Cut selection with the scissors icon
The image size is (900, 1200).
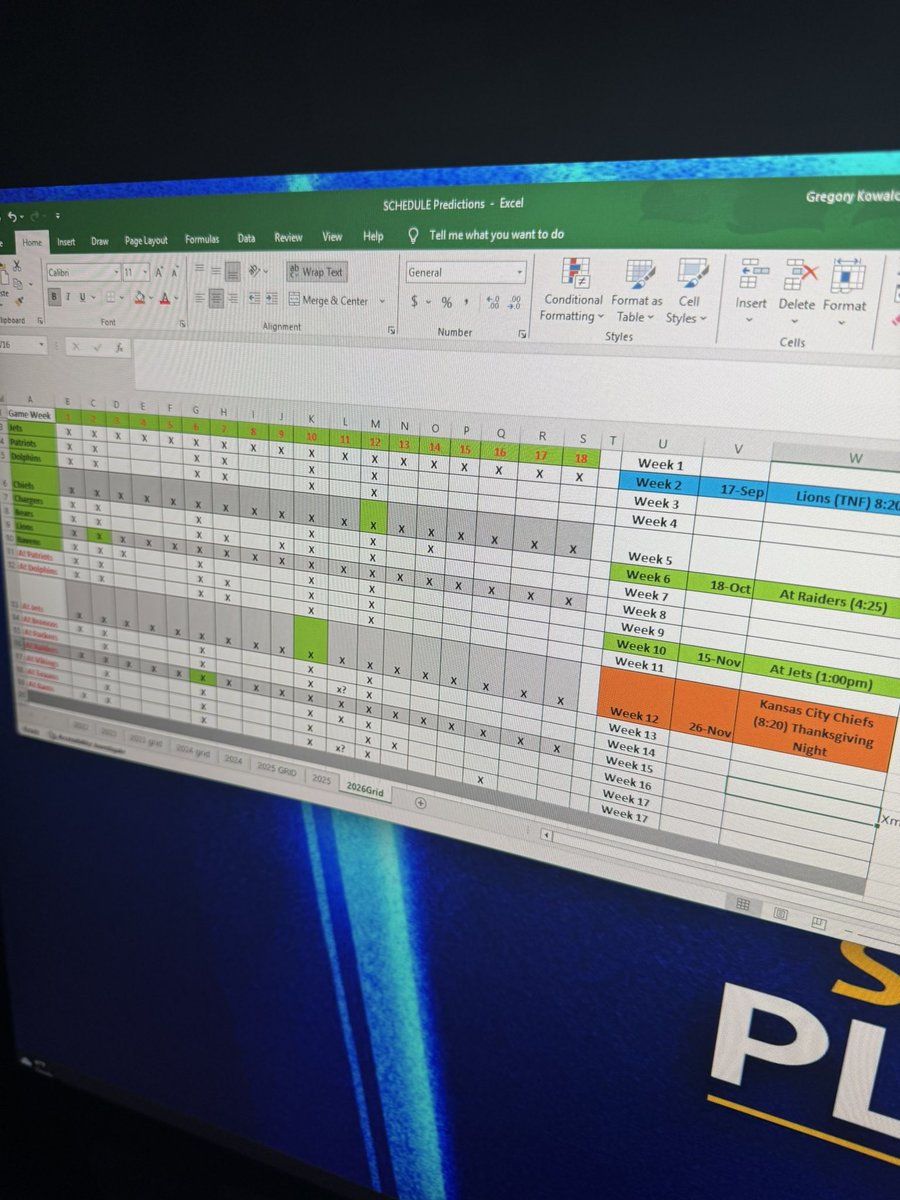click(17, 265)
